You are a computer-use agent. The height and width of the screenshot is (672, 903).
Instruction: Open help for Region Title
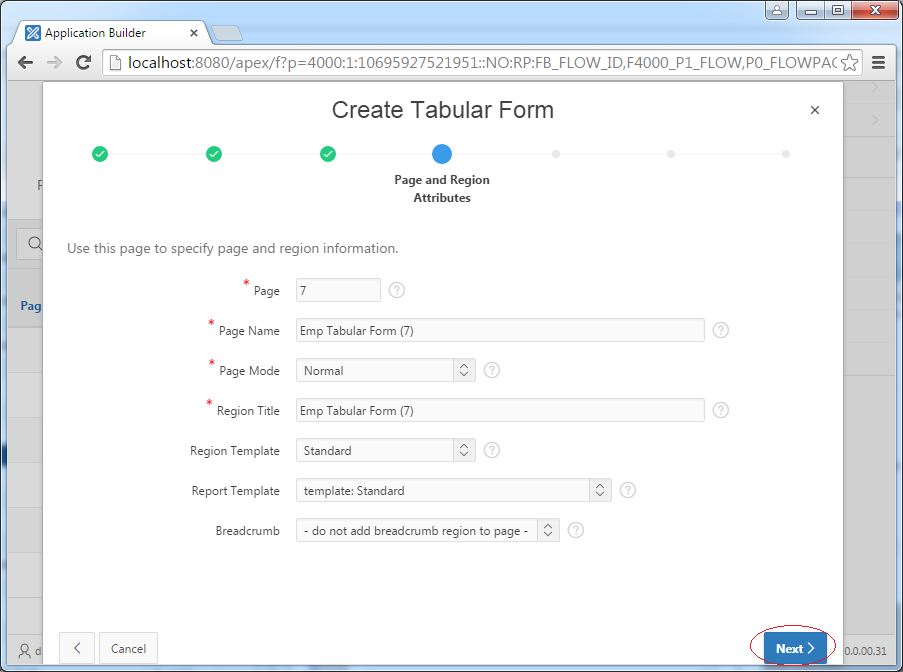pos(720,410)
